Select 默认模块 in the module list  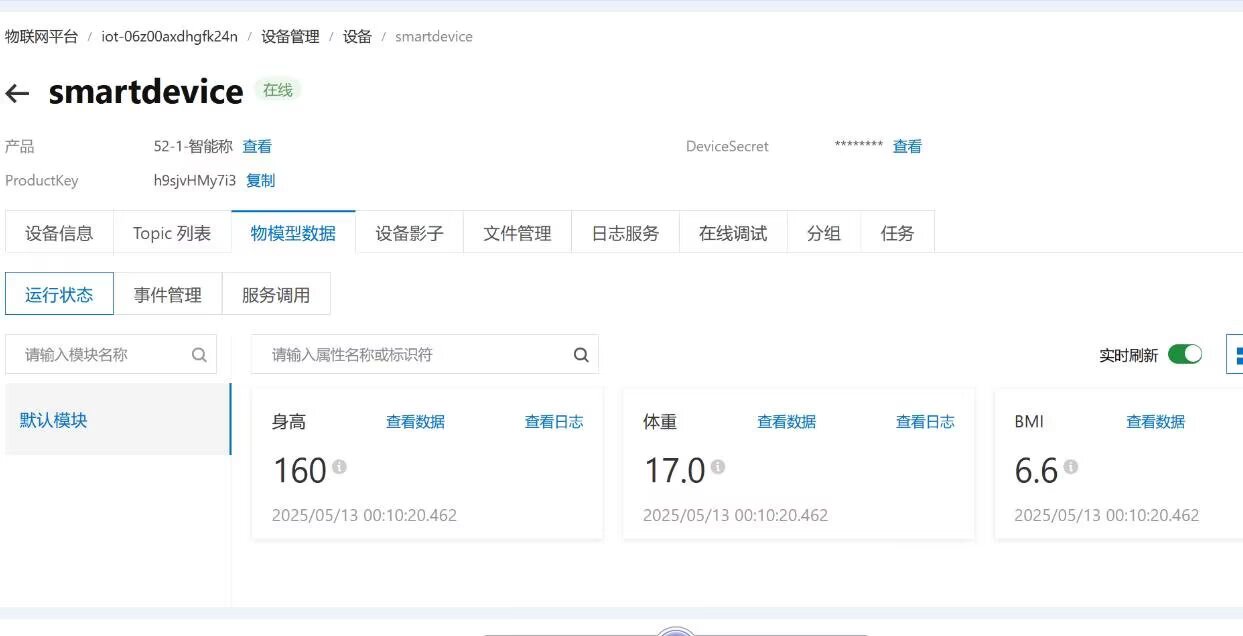pos(117,419)
